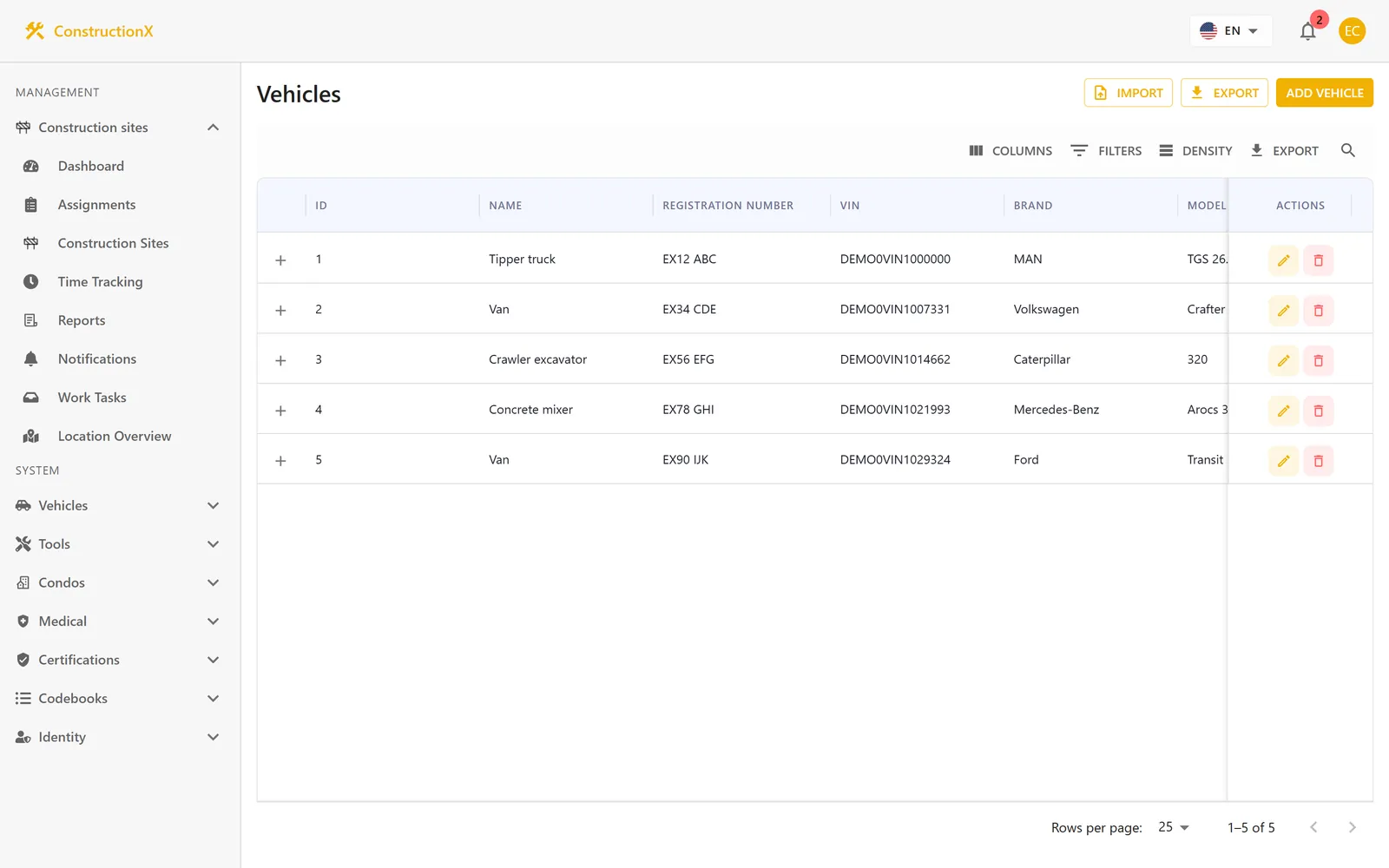This screenshot has width=1389, height=868.
Task: Expand the Vehicles sidebar section
Action: pyautogui.click(x=120, y=505)
